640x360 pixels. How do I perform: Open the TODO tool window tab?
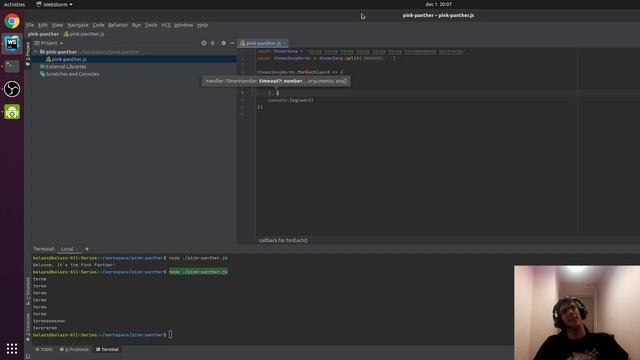pos(44,349)
